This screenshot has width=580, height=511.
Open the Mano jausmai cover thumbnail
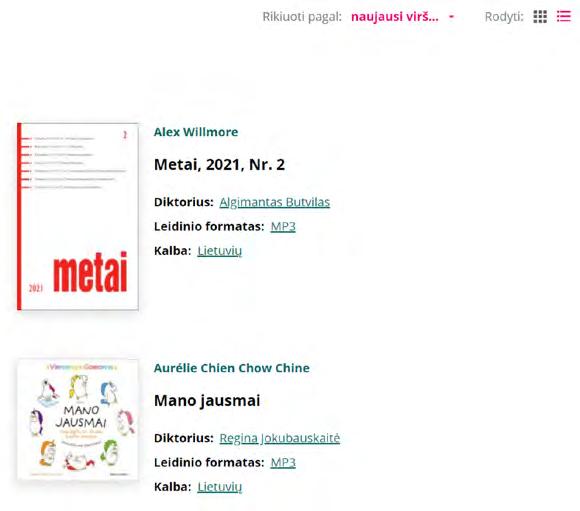click(x=78, y=419)
